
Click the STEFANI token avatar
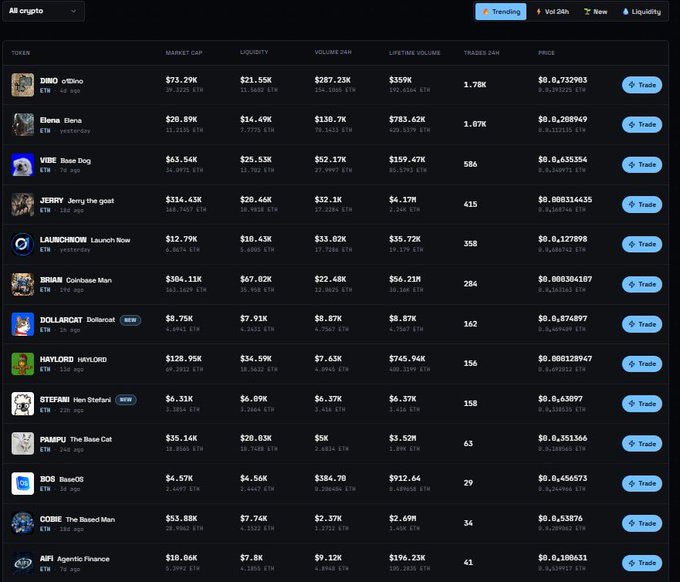coord(23,404)
